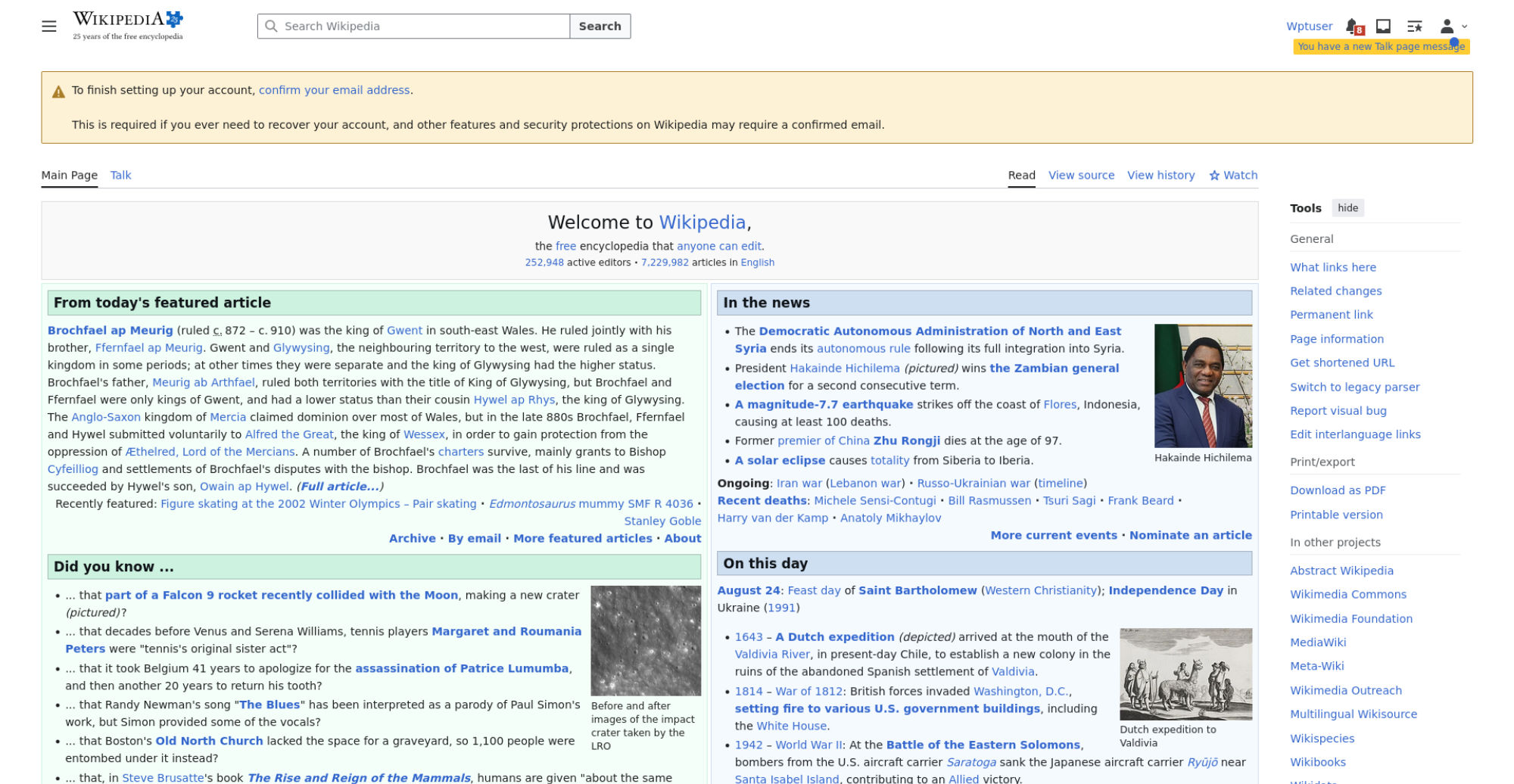Viewport: 1514px width, 784px height.
Task: Click Download as PDF
Action: pyautogui.click(x=1338, y=490)
